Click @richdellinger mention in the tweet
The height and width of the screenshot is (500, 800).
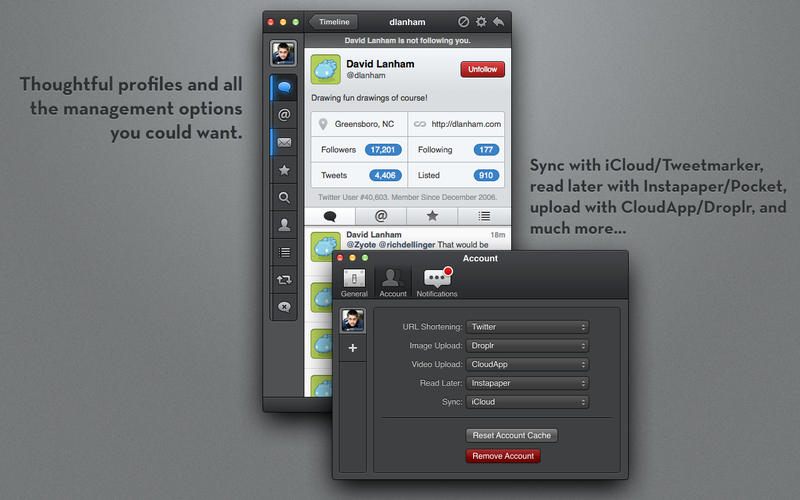pyautogui.click(x=407, y=245)
